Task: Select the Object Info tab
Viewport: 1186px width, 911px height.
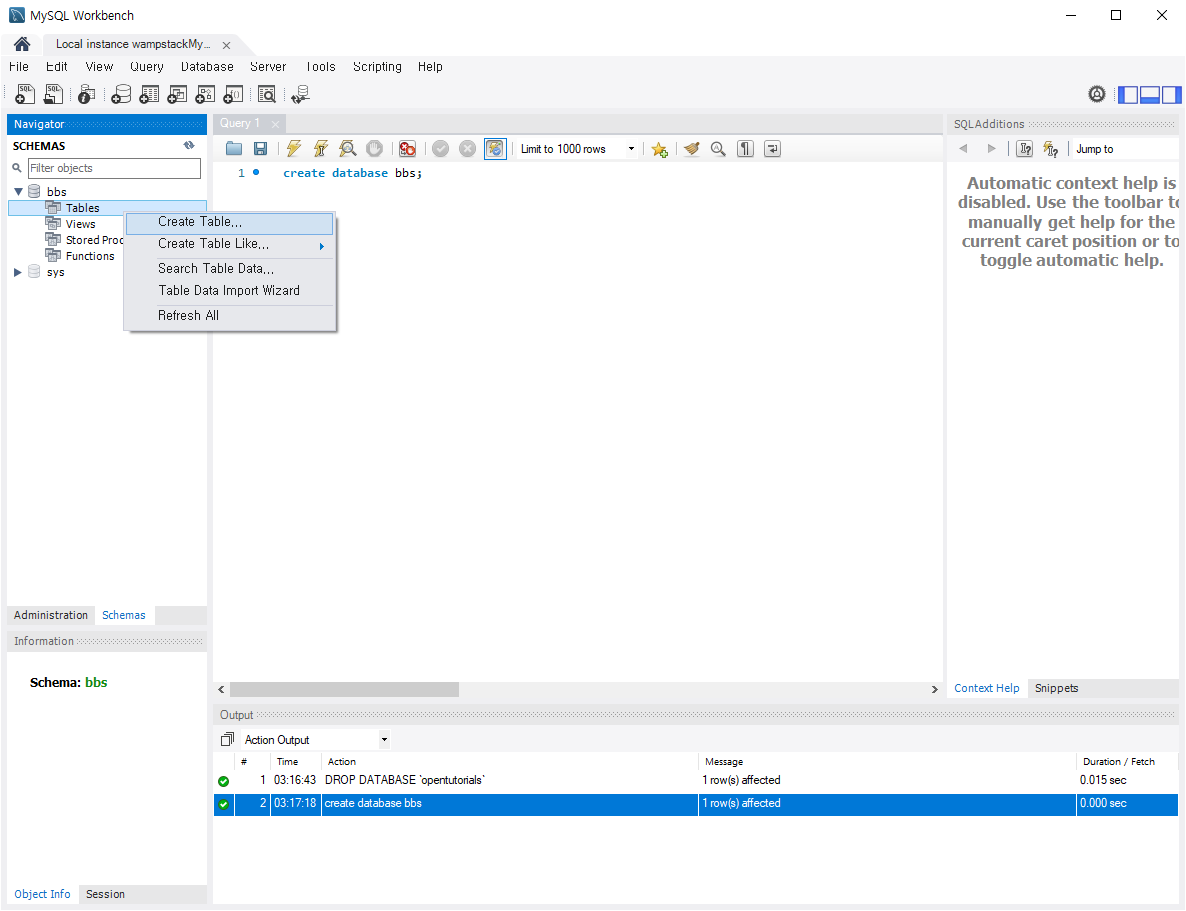Action: tap(42, 894)
